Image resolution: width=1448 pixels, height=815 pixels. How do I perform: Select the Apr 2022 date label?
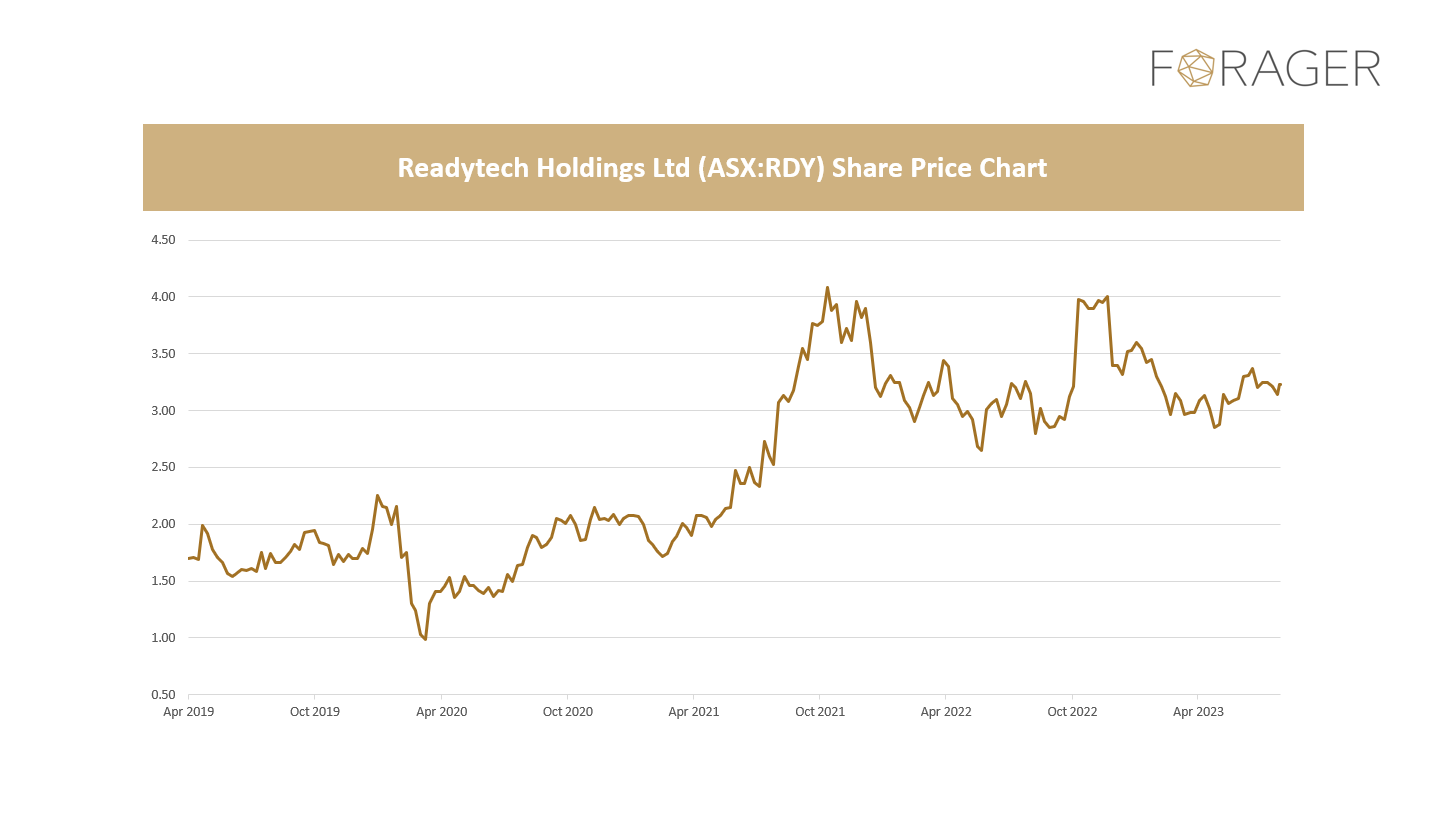pyautogui.click(x=946, y=712)
